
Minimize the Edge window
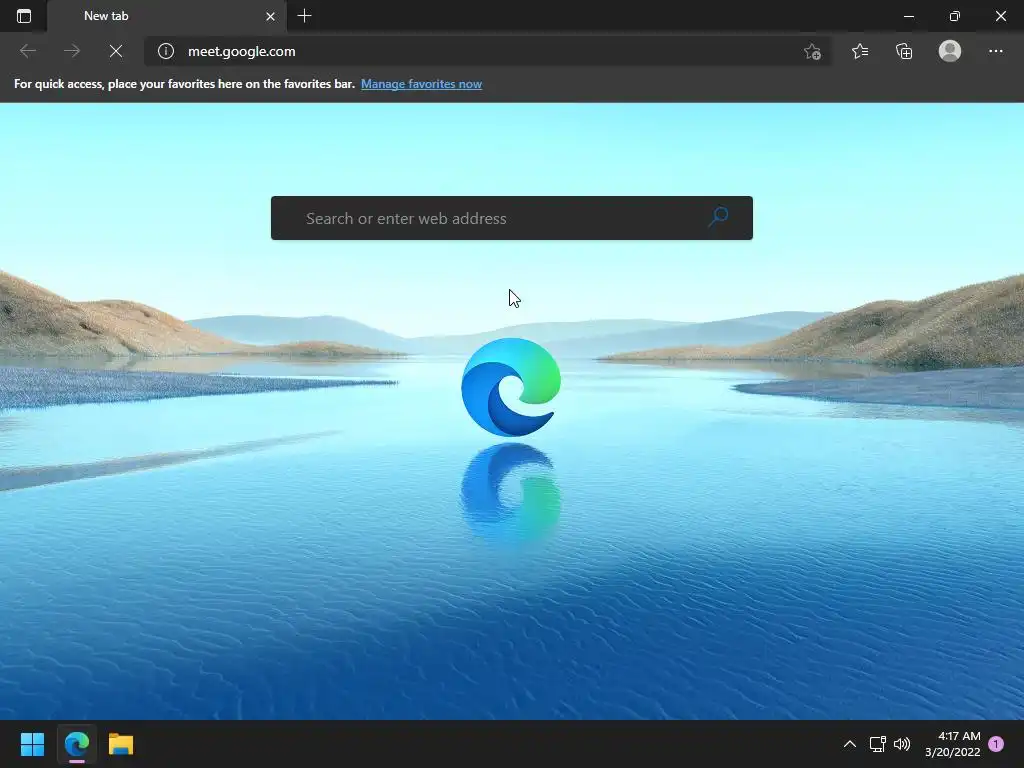(x=908, y=16)
